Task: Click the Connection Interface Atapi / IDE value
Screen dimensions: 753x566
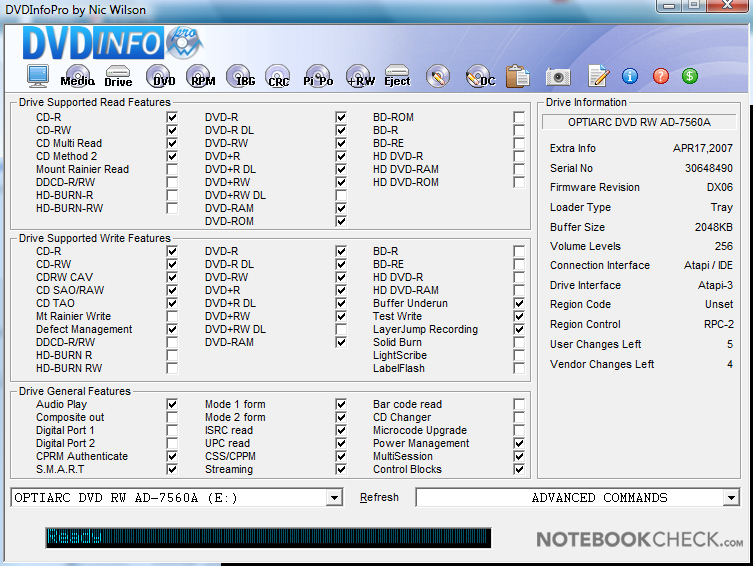Action: pyautogui.click(x=708, y=265)
